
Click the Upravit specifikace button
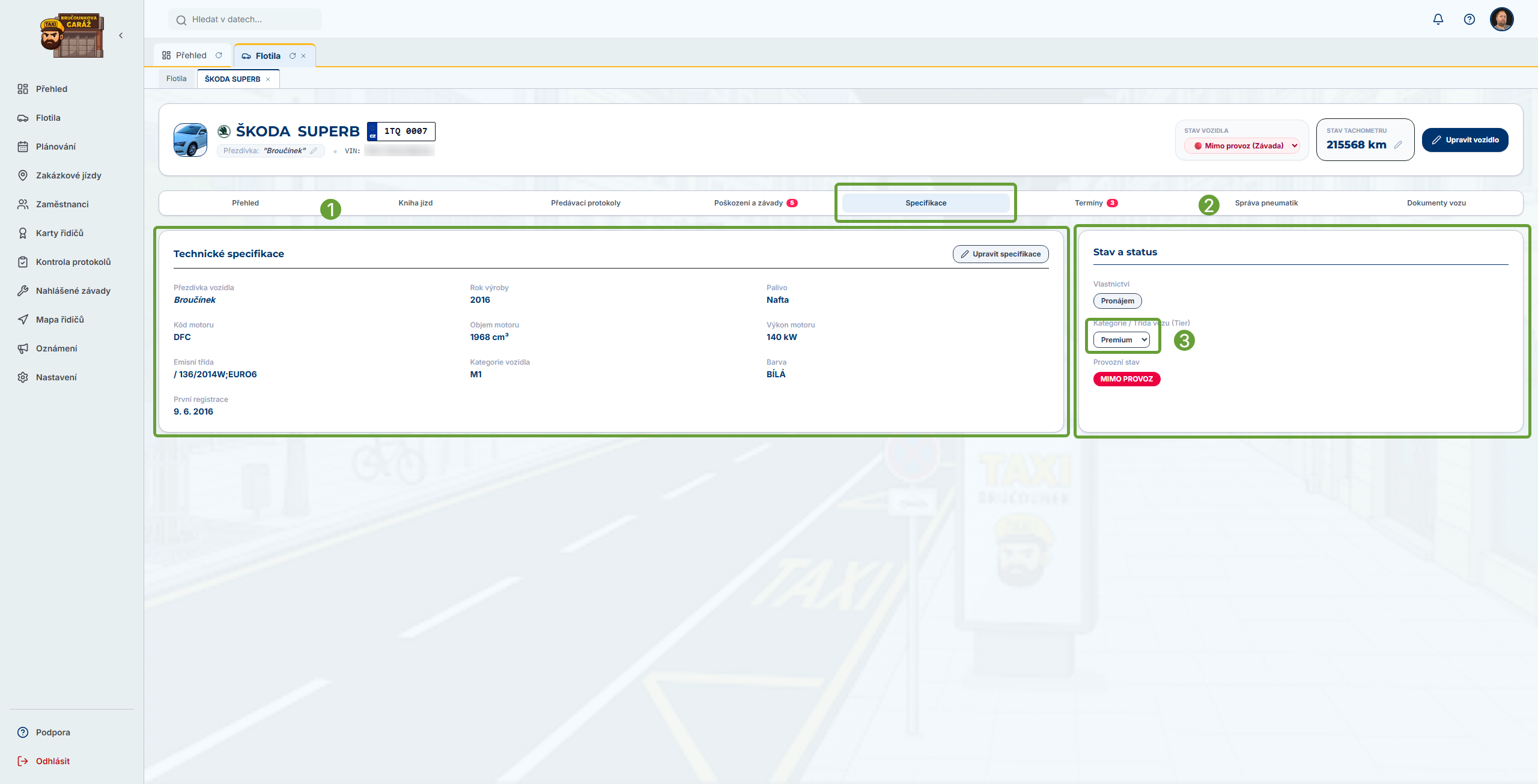1000,254
